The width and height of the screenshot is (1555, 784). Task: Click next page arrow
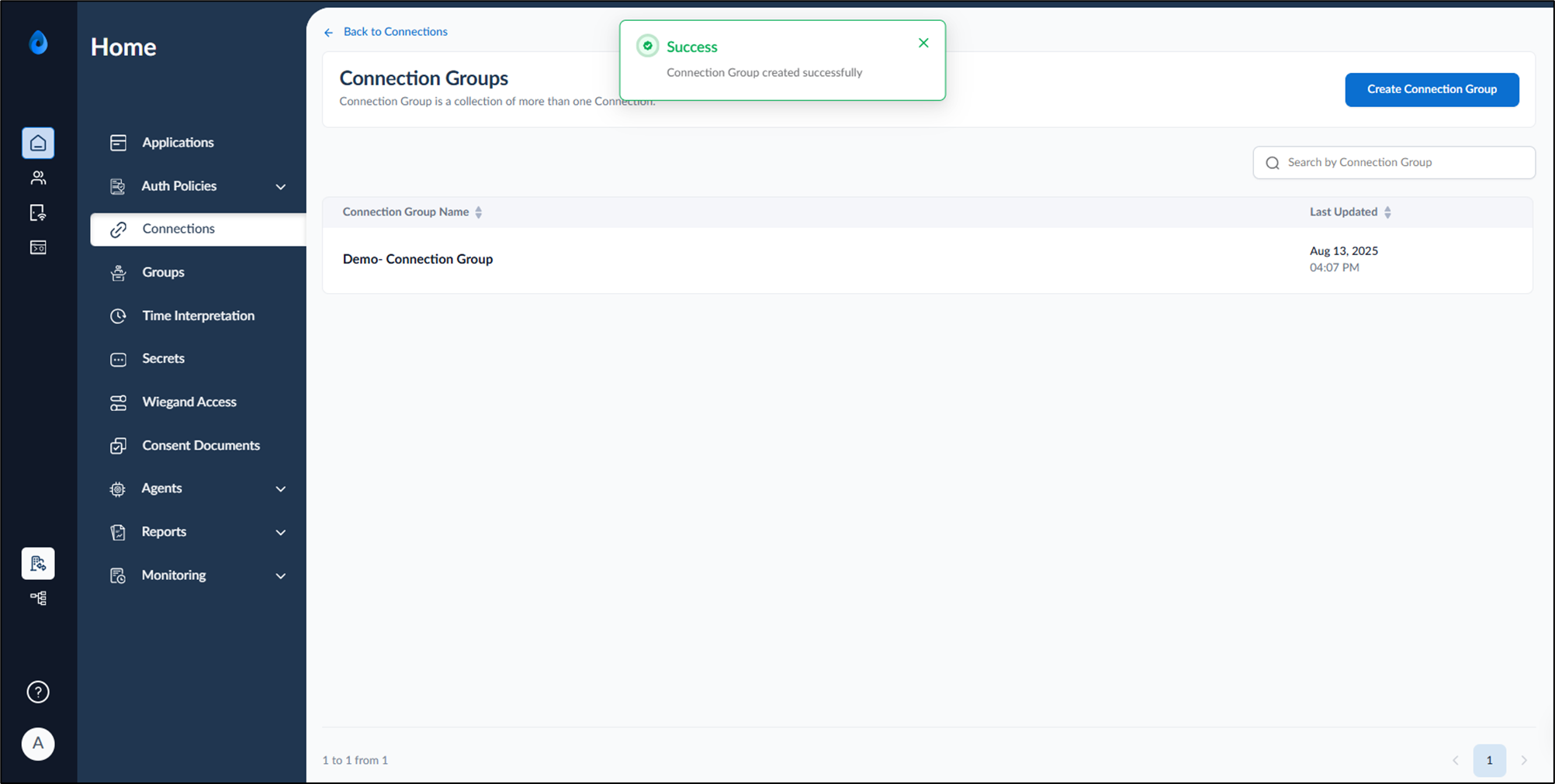point(1523,760)
